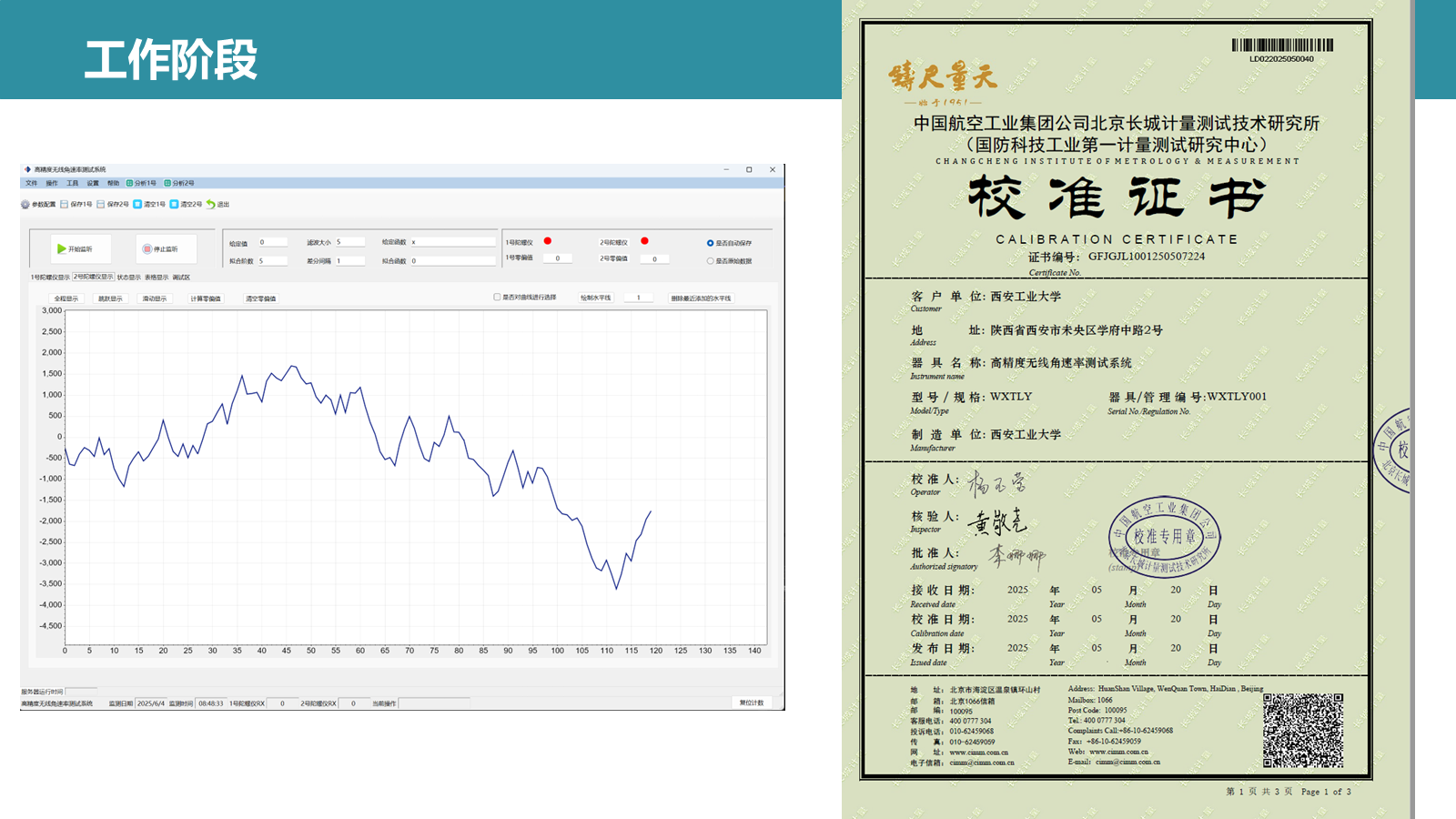1456x819 pixels.
Task: Click the 清空1号 clear icon
Action: point(137,205)
